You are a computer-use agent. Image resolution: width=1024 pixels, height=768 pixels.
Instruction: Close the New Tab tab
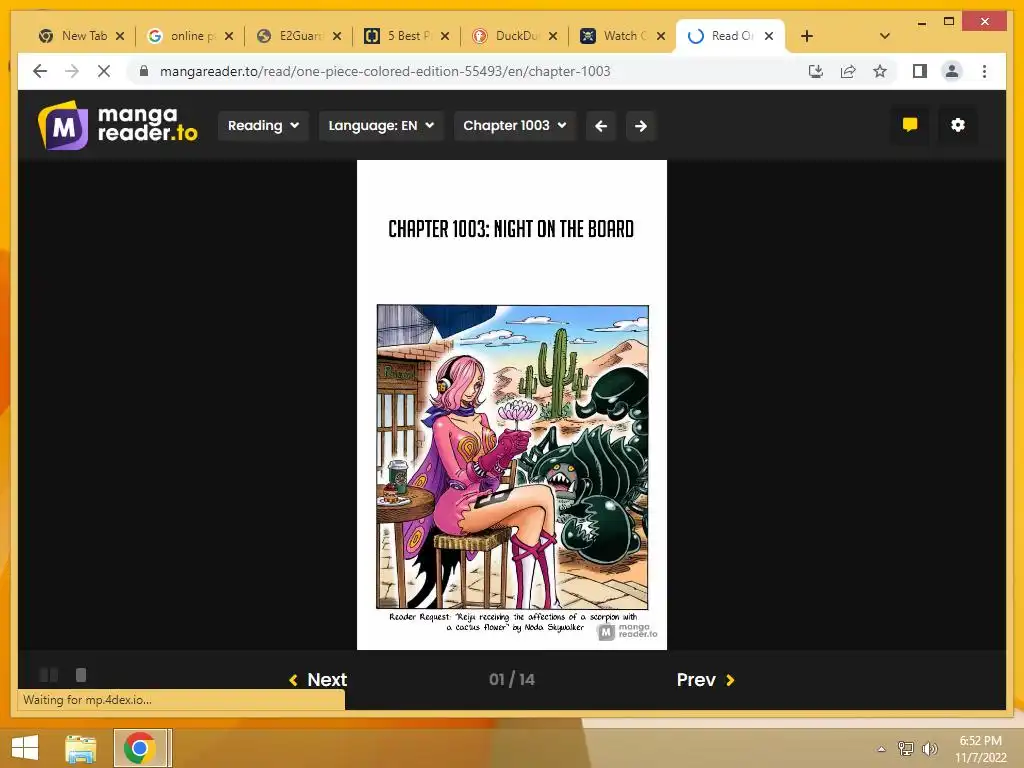pyautogui.click(x=120, y=36)
